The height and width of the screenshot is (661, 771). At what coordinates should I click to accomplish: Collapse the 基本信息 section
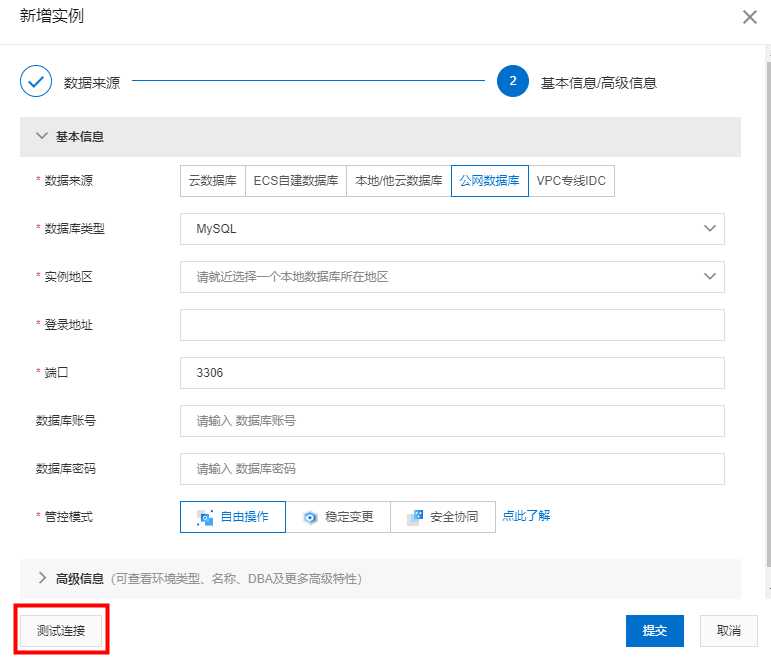pos(42,136)
